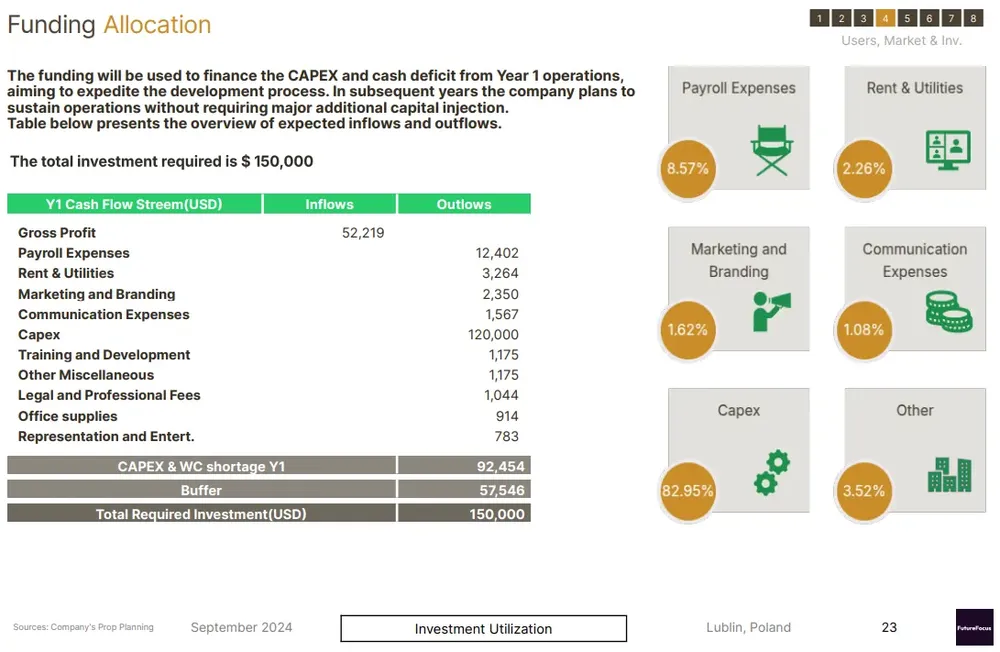1000x652 pixels.
Task: Click the coin stack Communication Expenses icon
Action: coord(947,310)
